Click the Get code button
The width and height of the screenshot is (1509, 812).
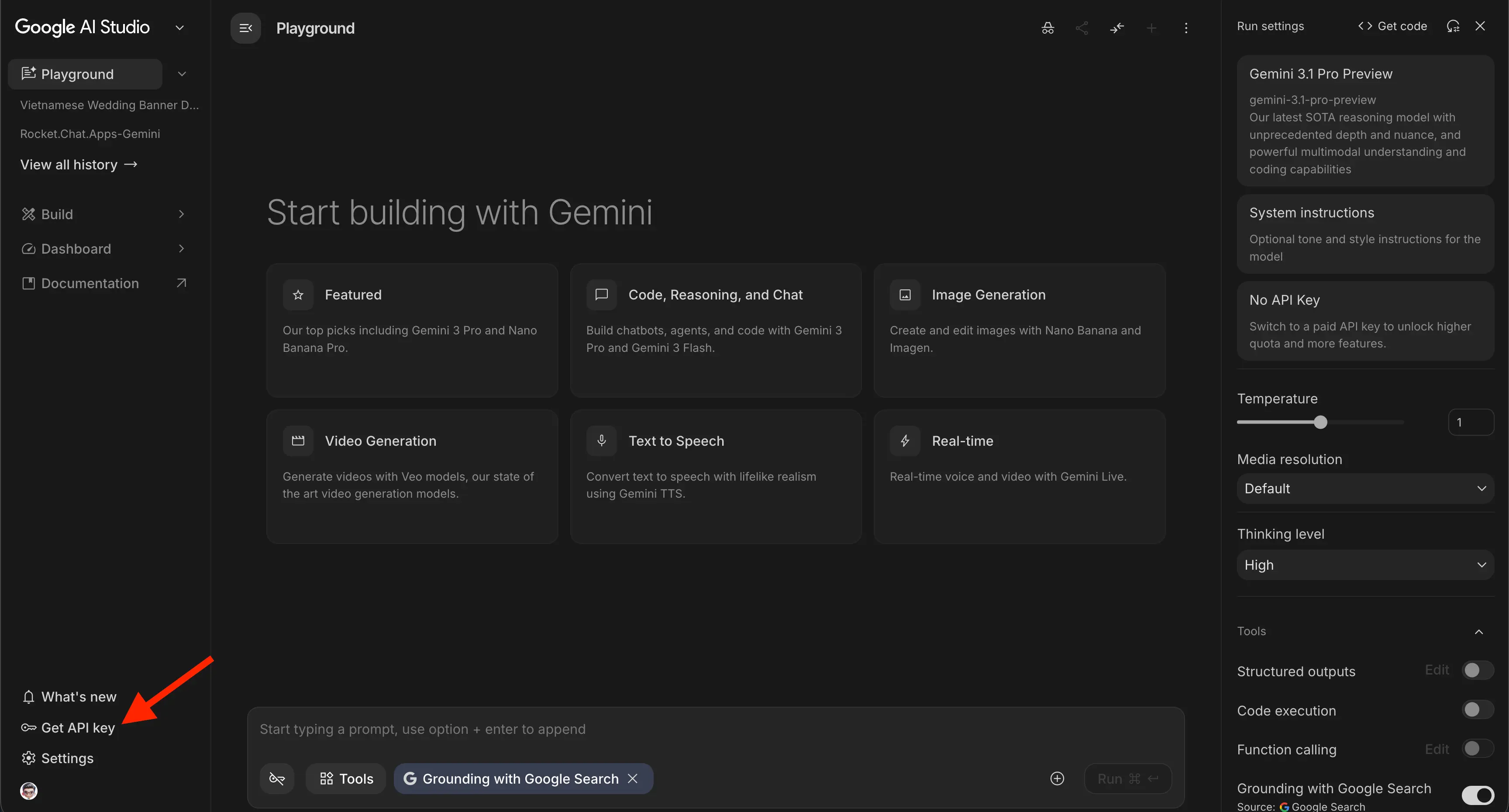point(1392,26)
